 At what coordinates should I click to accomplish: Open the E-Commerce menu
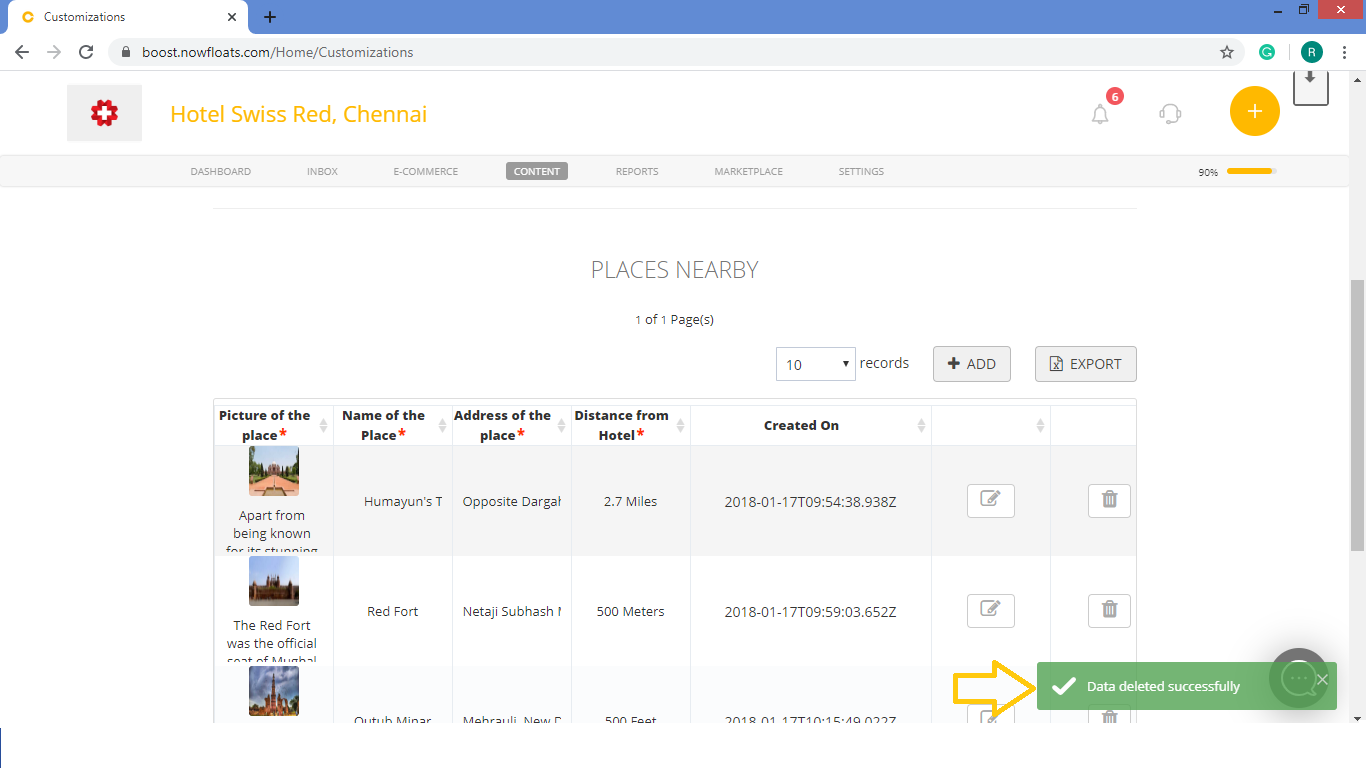click(426, 171)
